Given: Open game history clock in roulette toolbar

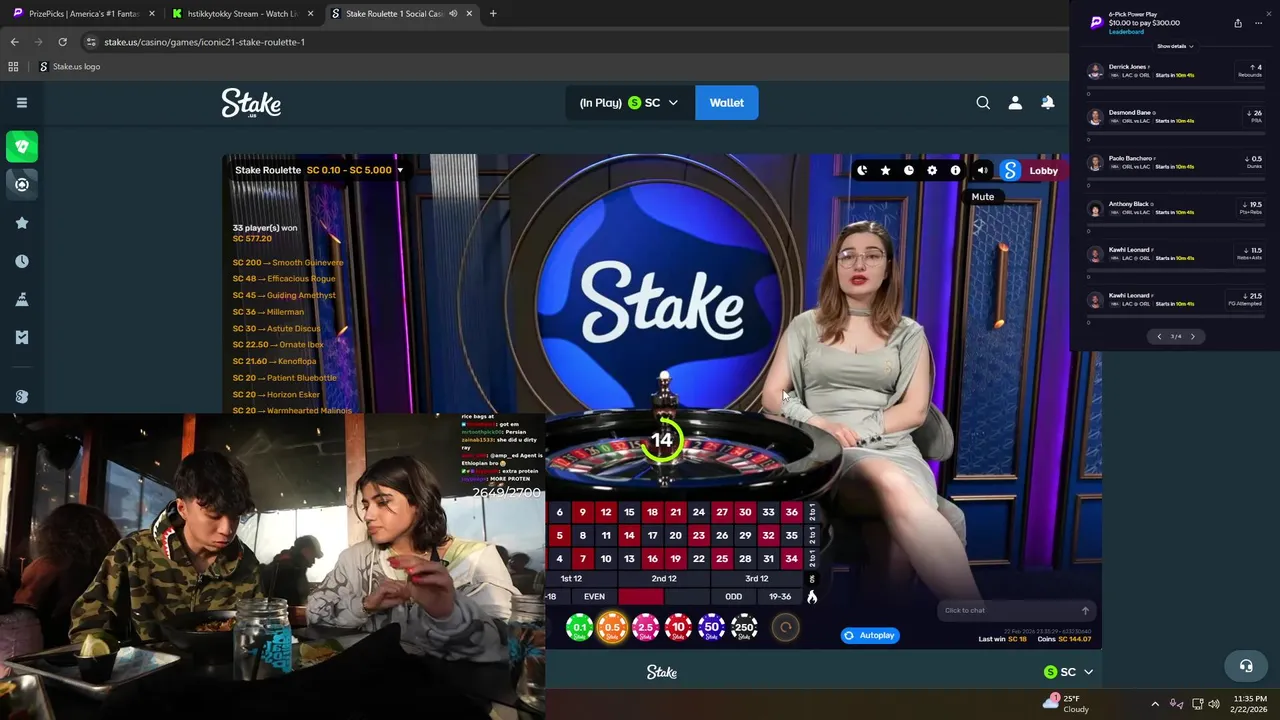Looking at the screenshot, I should [909, 170].
